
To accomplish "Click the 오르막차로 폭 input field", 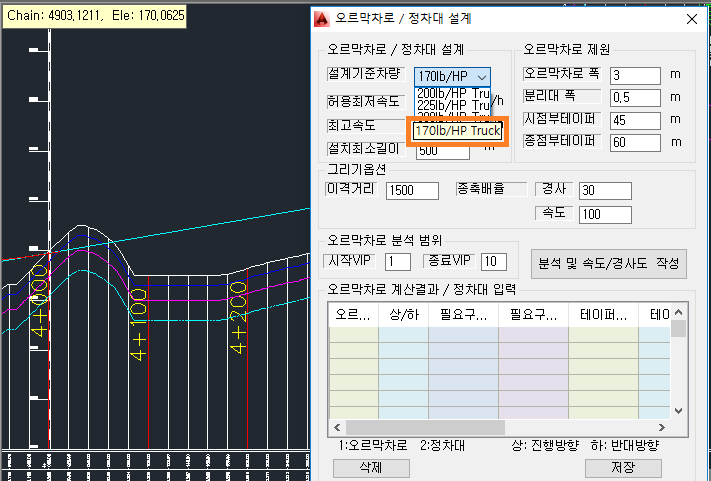I will 635,76.
